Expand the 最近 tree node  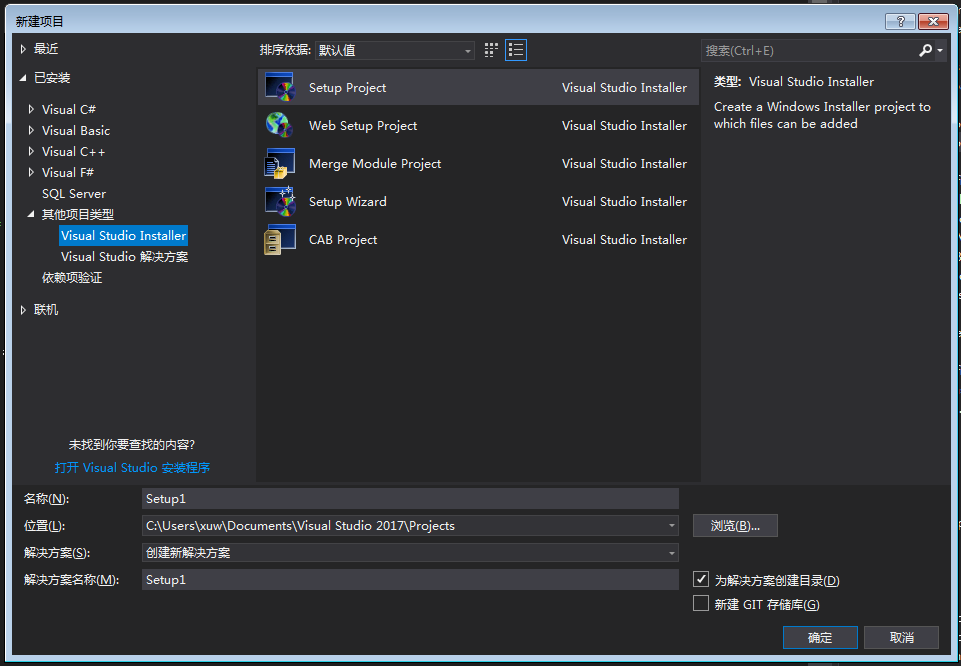23,49
